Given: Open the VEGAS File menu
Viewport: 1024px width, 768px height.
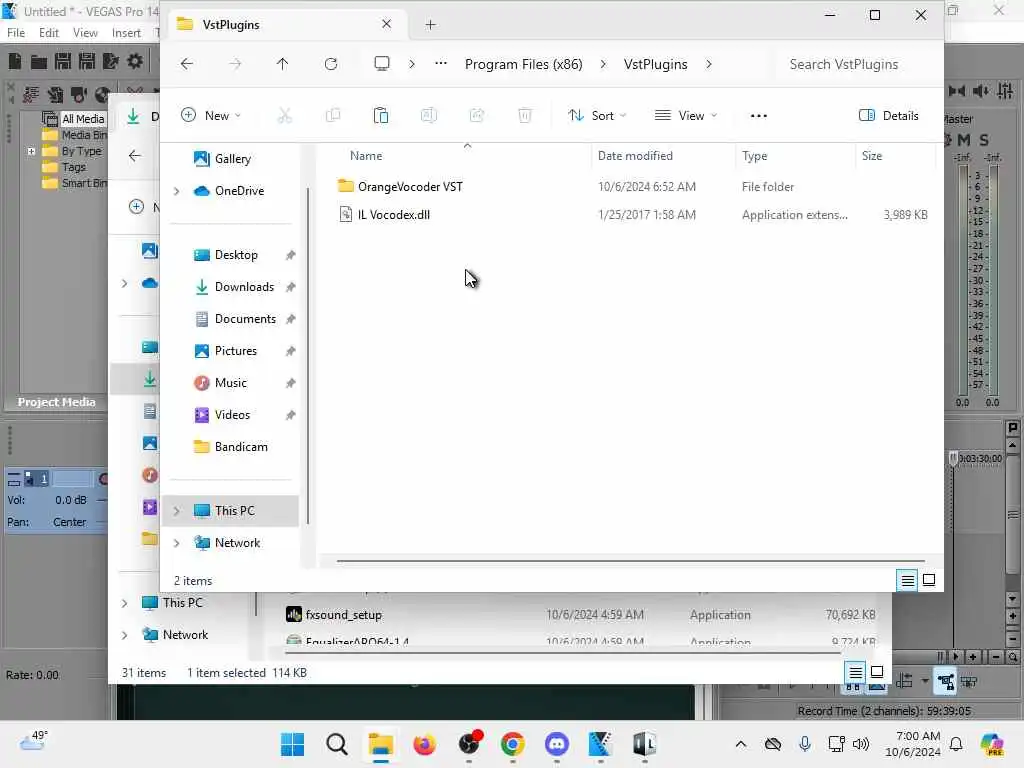Looking at the screenshot, I should coord(16,33).
